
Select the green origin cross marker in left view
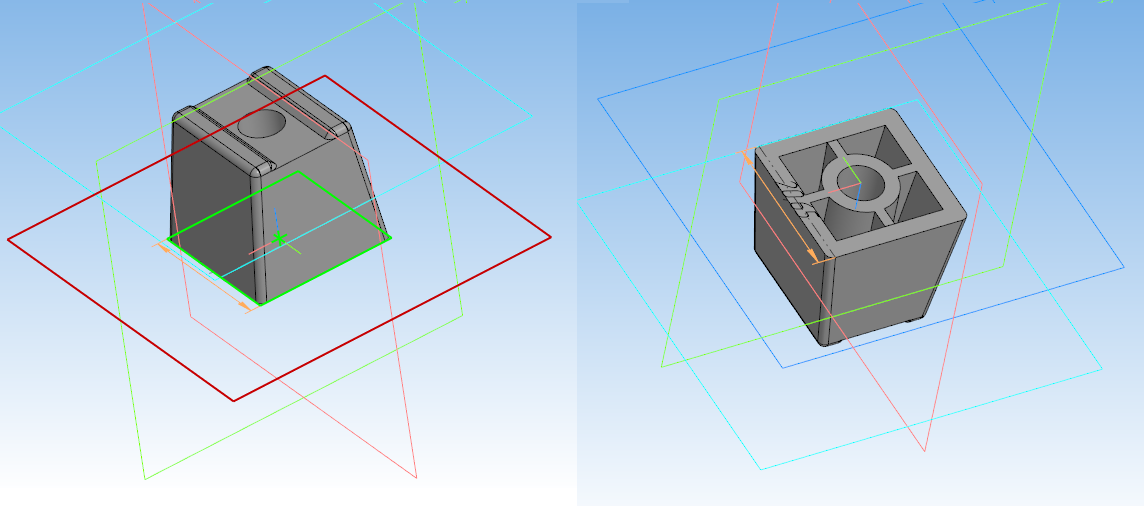[278, 238]
